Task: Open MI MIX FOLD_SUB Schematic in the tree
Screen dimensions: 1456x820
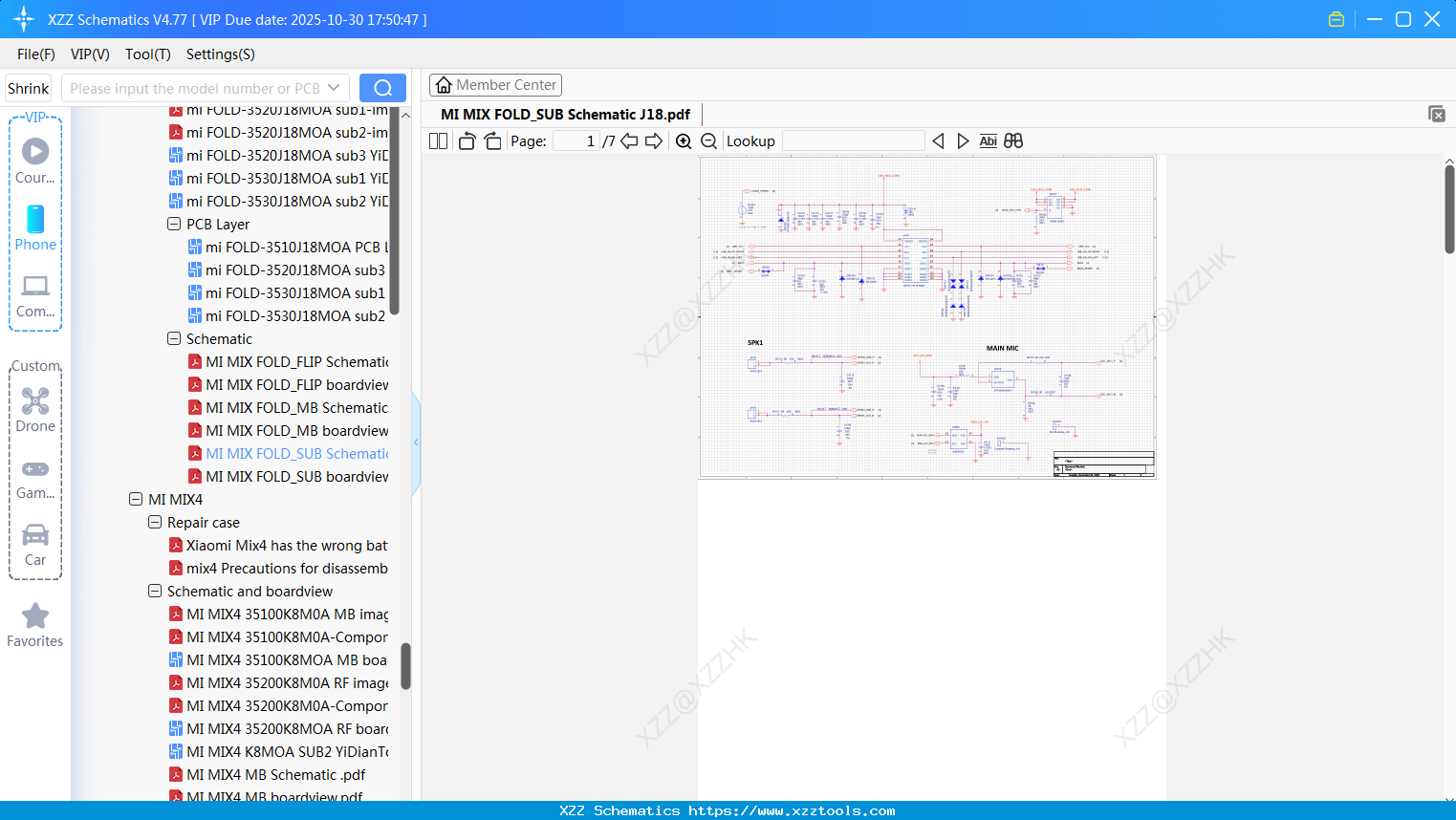Action: [x=289, y=453]
